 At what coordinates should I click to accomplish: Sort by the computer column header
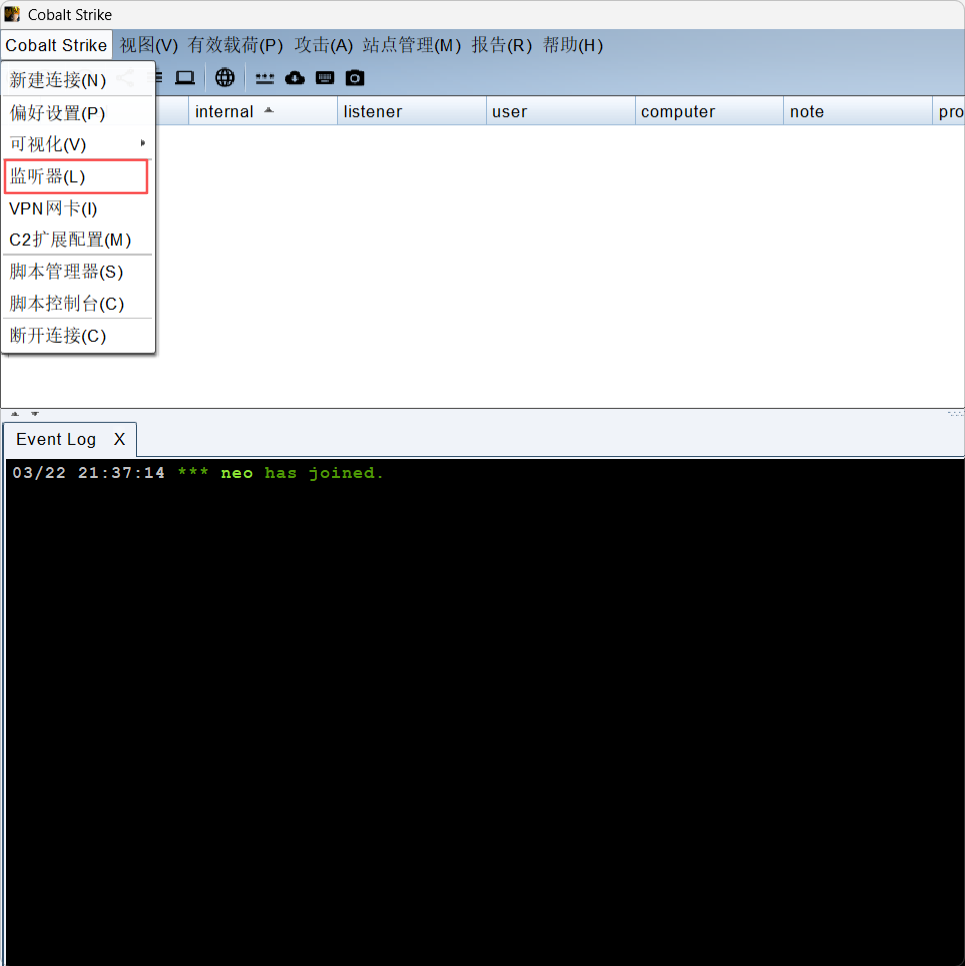709,112
